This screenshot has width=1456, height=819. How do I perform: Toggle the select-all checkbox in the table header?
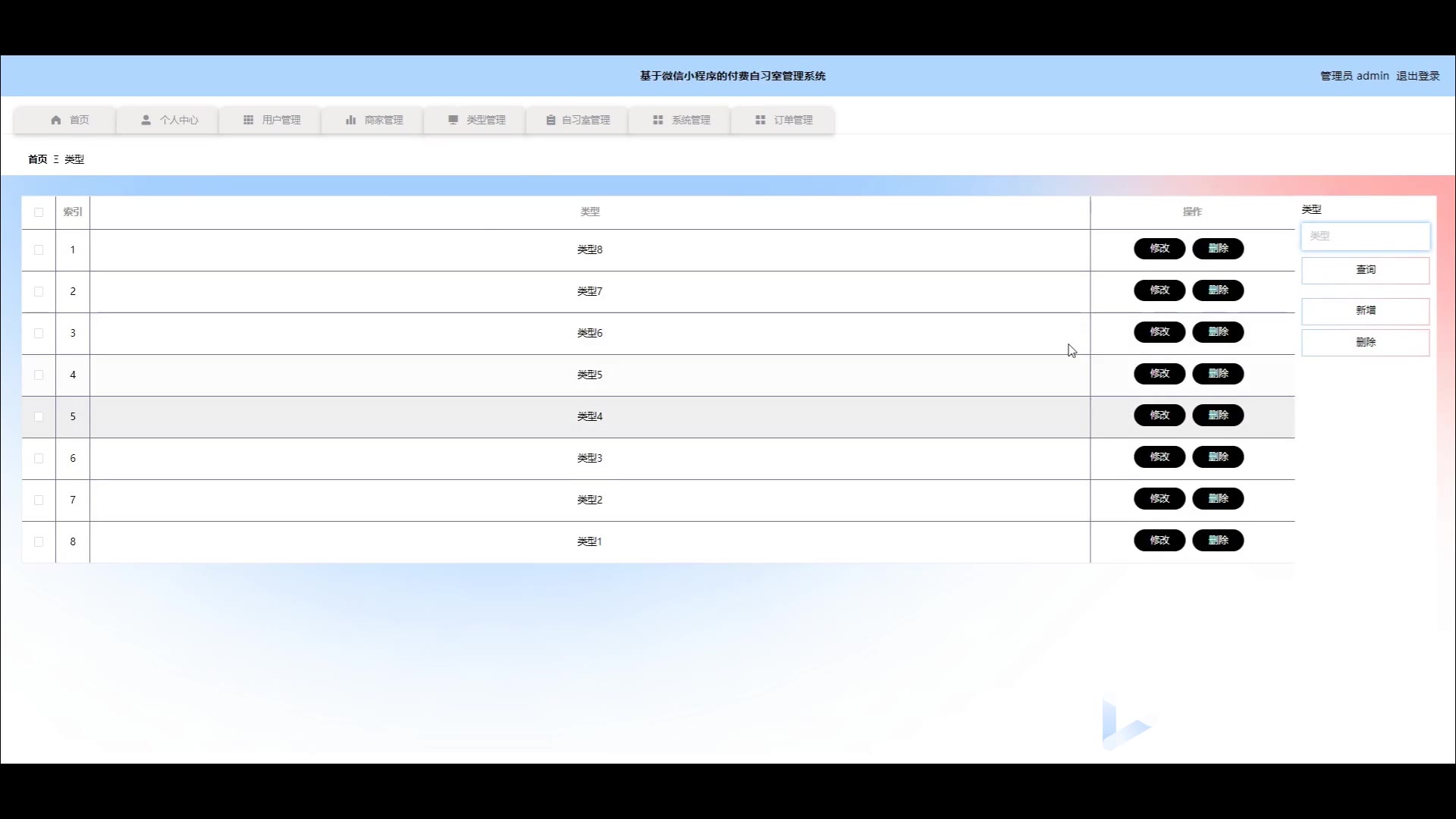(x=39, y=212)
